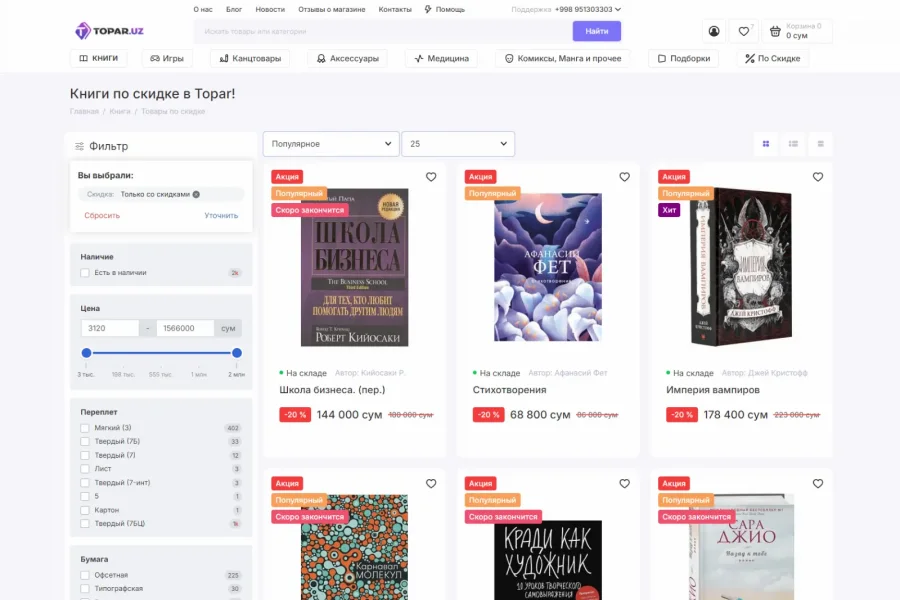Screen dimensions: 900x600
Task: Click the Подборки category icon
Action: coord(662,58)
